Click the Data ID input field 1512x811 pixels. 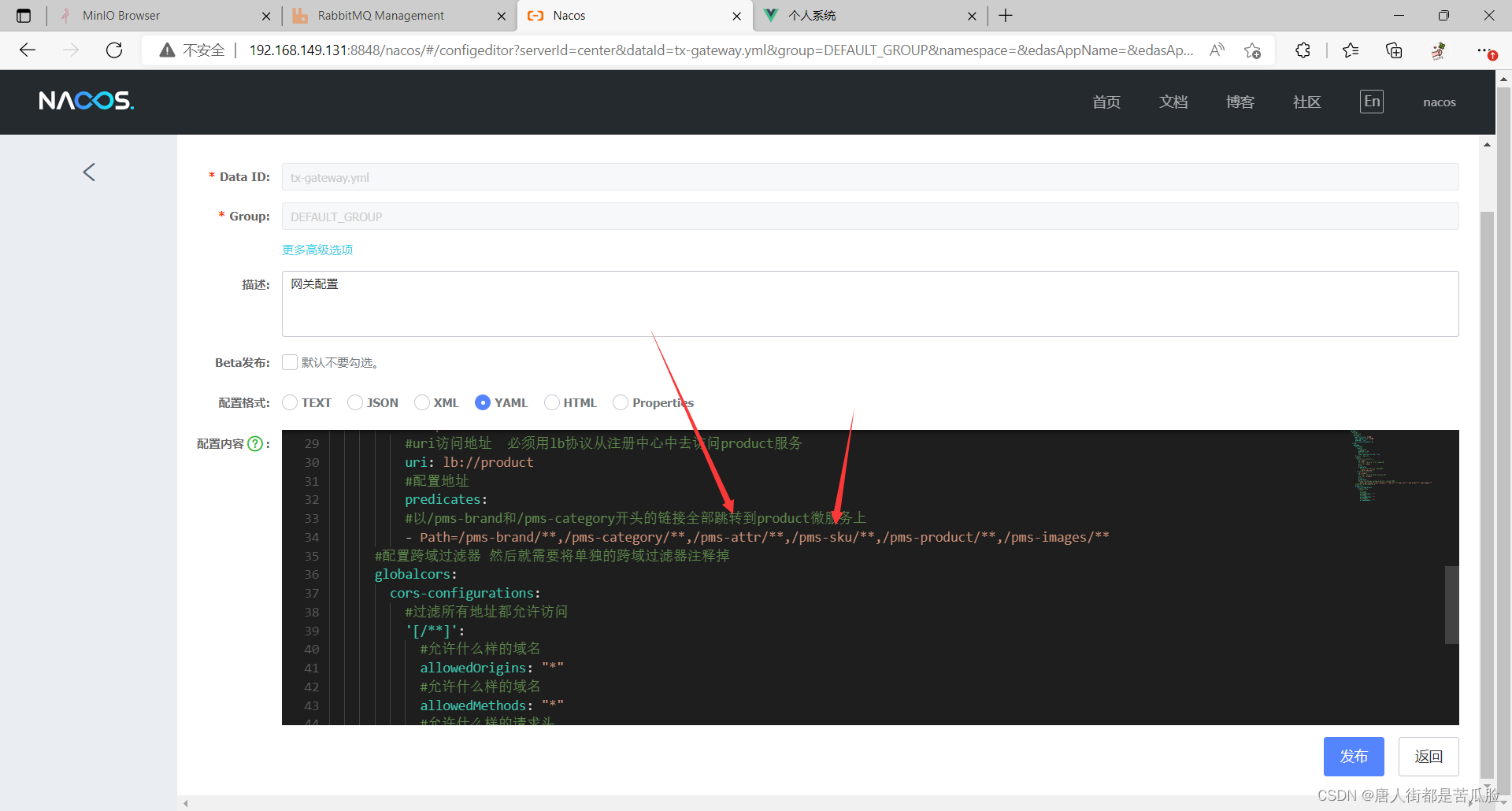click(870, 177)
